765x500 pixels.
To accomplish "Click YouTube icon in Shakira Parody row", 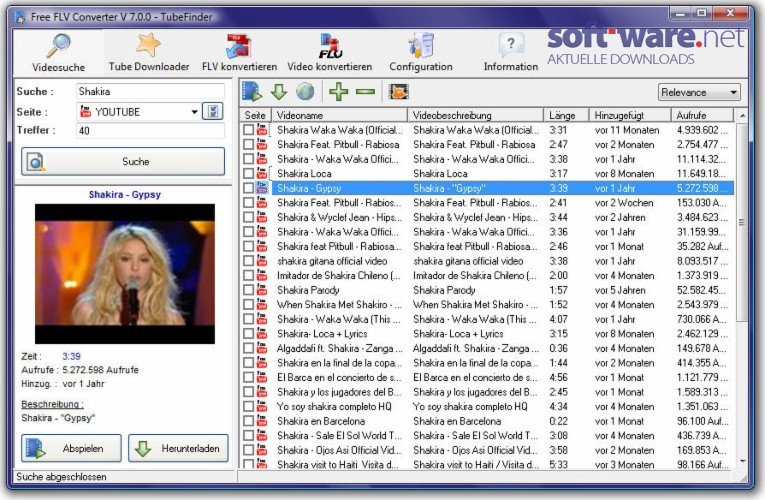I will [x=262, y=290].
